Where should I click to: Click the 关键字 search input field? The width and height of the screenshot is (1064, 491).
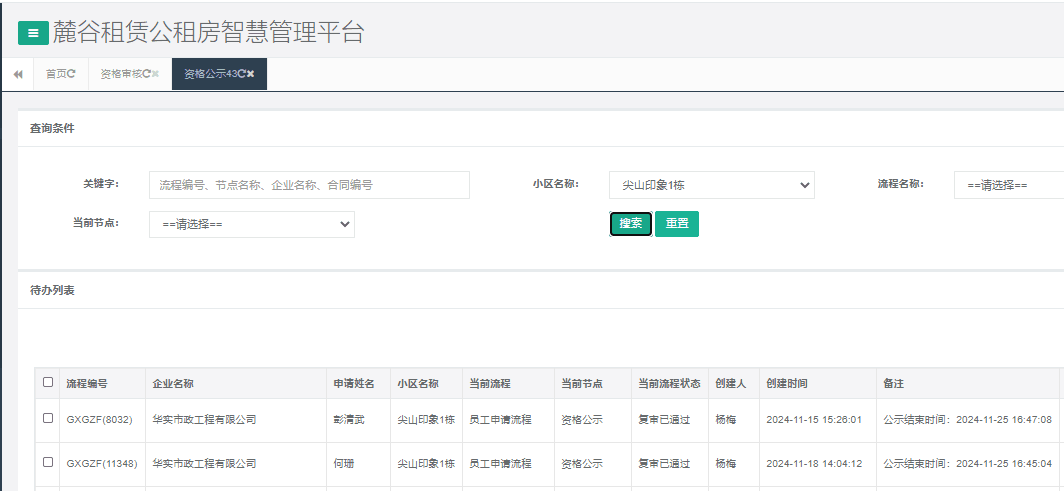pos(309,185)
